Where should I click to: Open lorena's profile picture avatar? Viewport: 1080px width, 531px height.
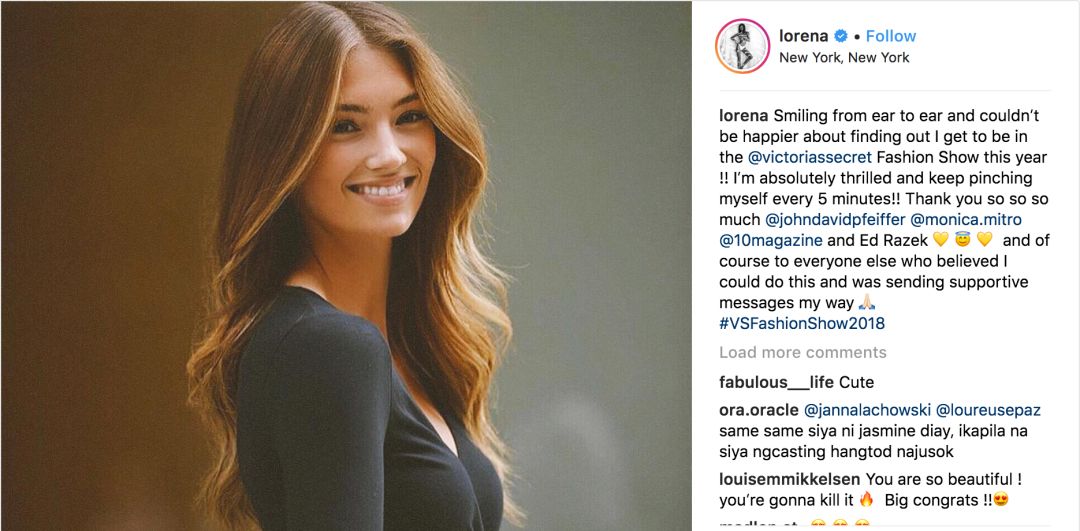pyautogui.click(x=742, y=46)
